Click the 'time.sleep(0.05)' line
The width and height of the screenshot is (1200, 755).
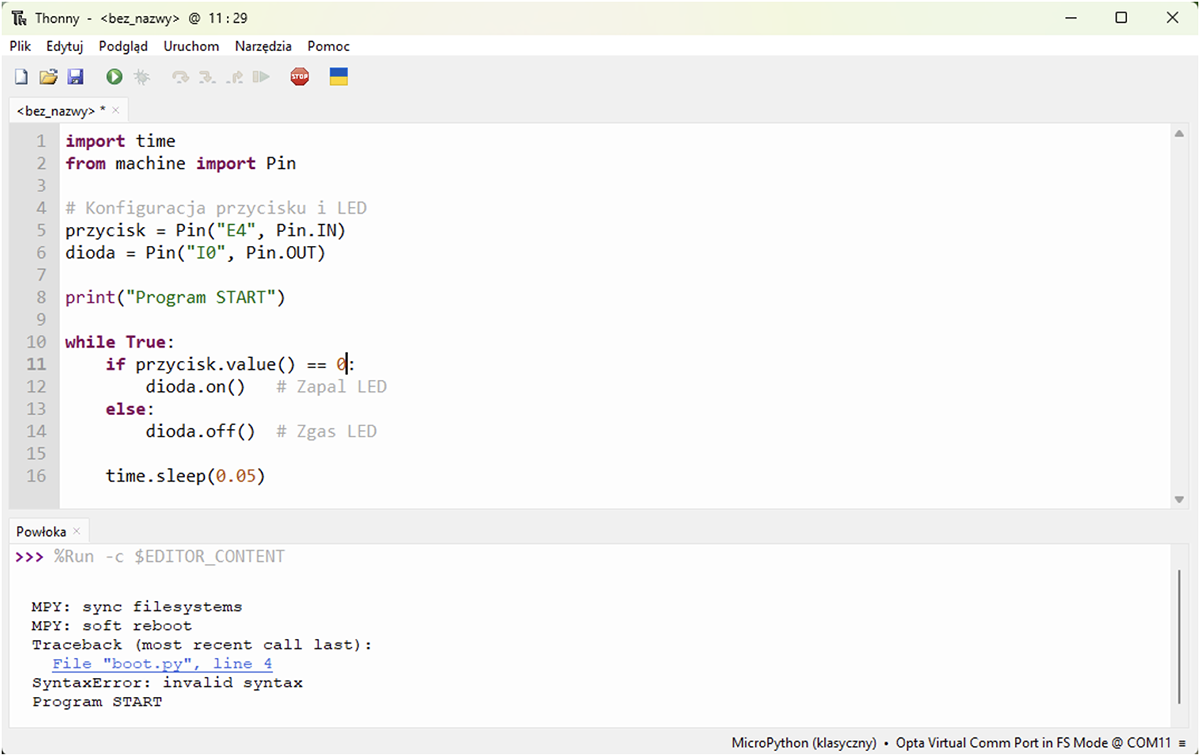click(185, 476)
